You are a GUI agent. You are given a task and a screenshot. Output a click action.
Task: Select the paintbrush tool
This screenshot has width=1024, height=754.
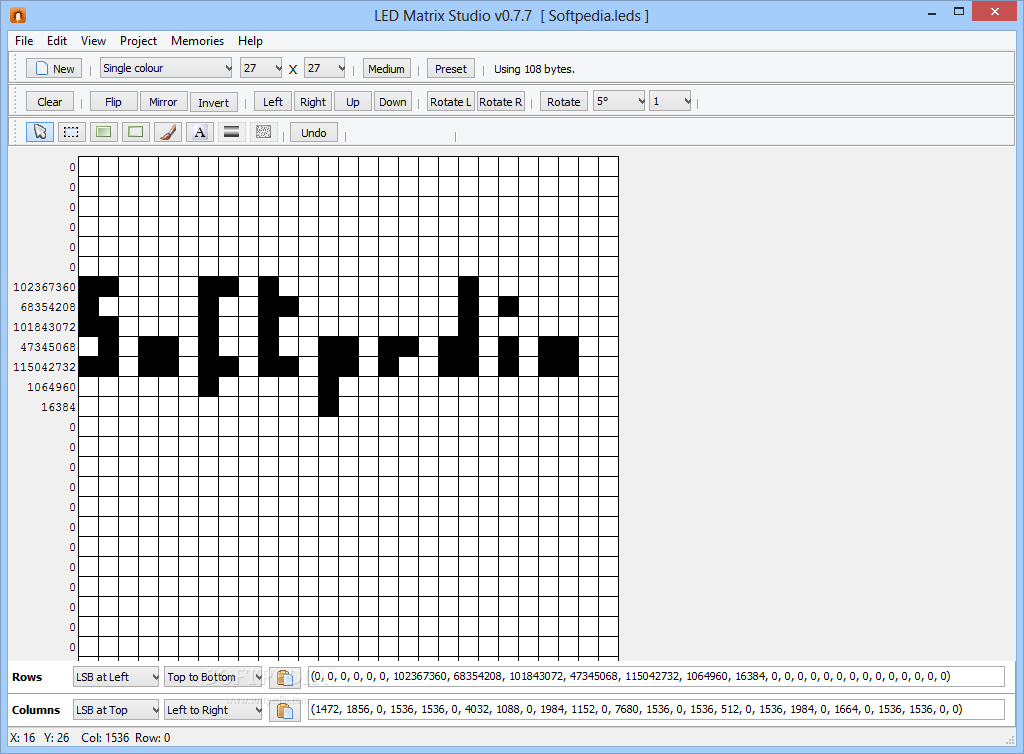click(168, 133)
